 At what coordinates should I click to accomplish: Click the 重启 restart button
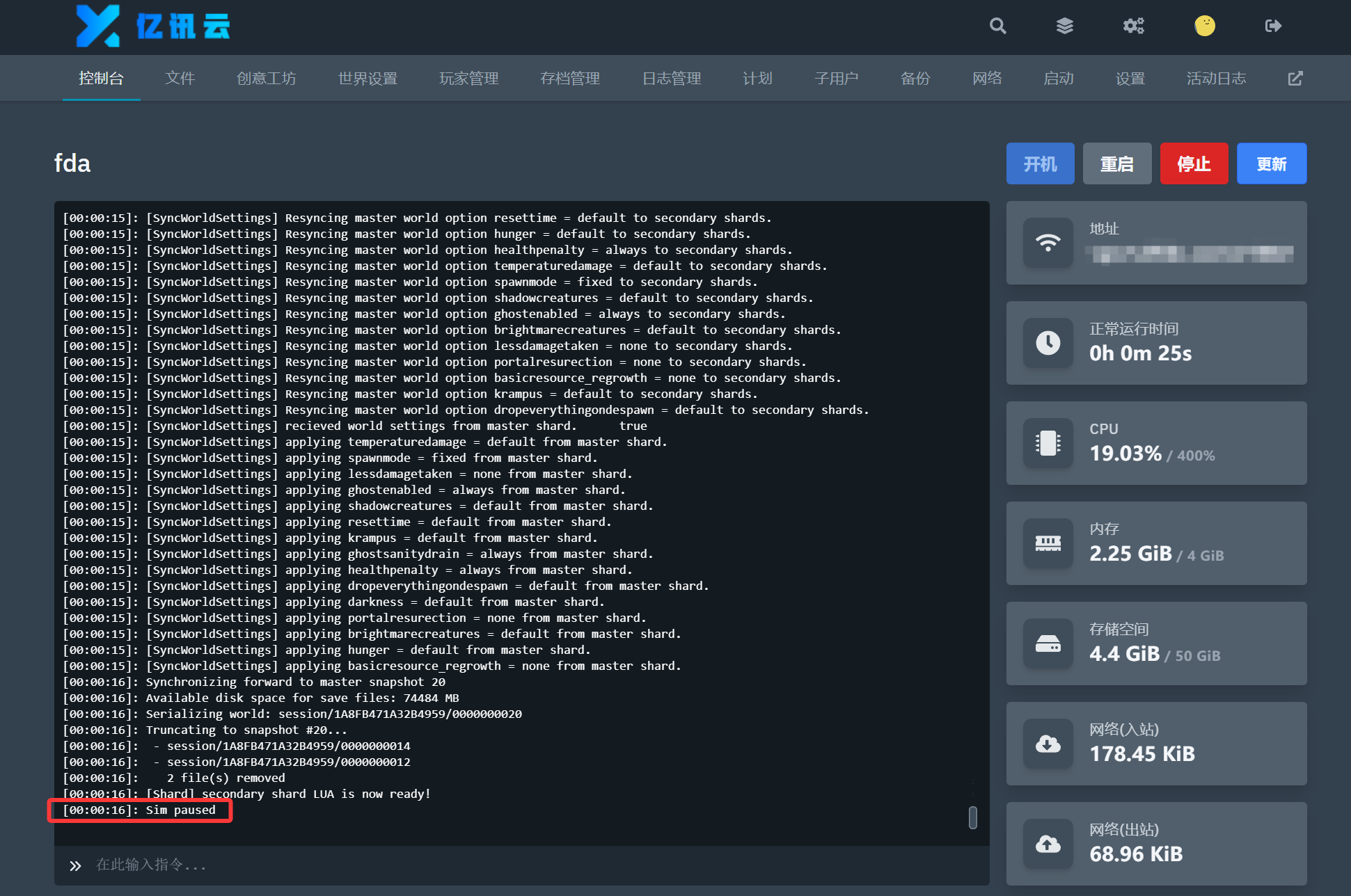click(1117, 164)
